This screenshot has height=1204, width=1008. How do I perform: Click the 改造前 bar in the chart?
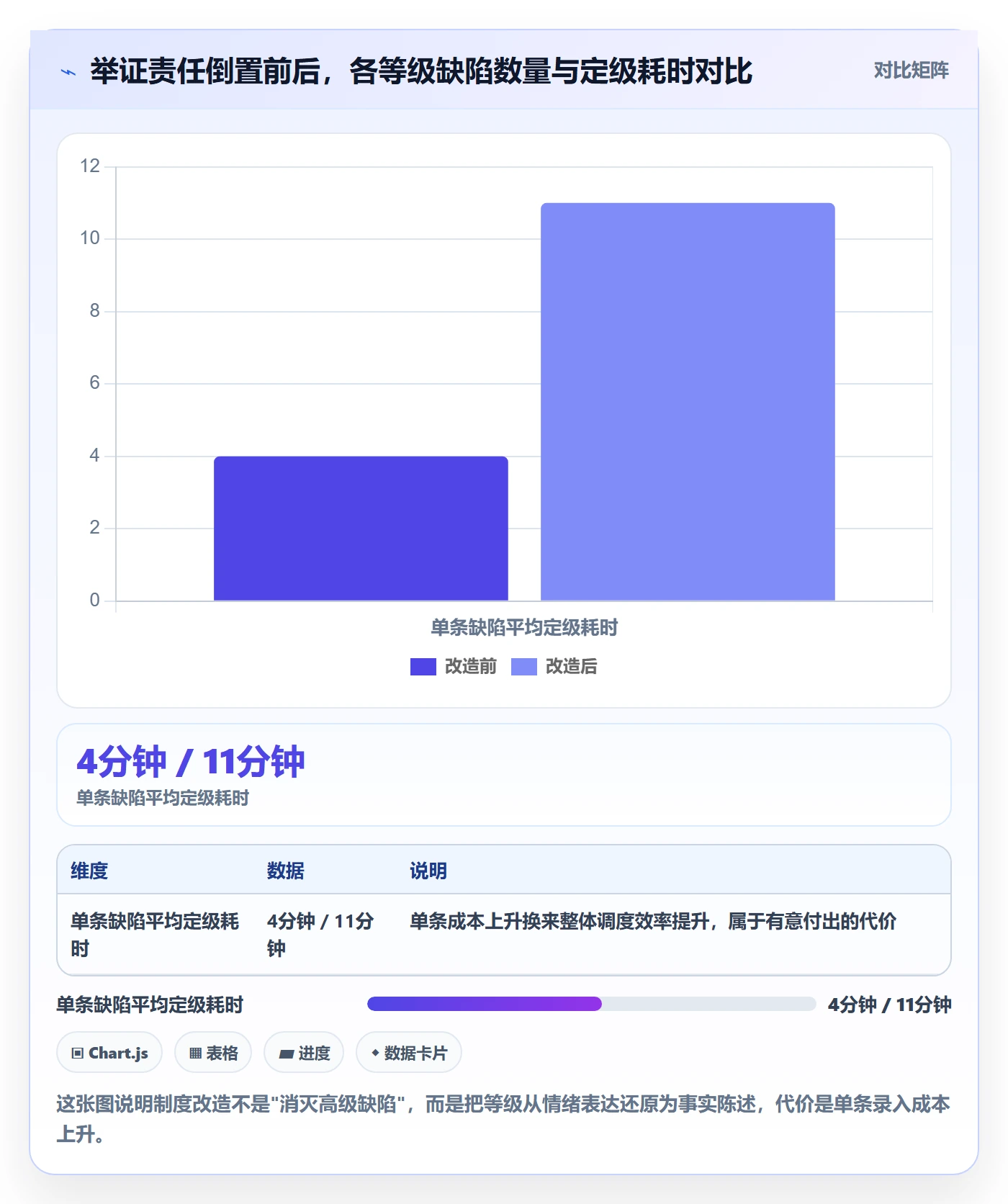tap(361, 528)
